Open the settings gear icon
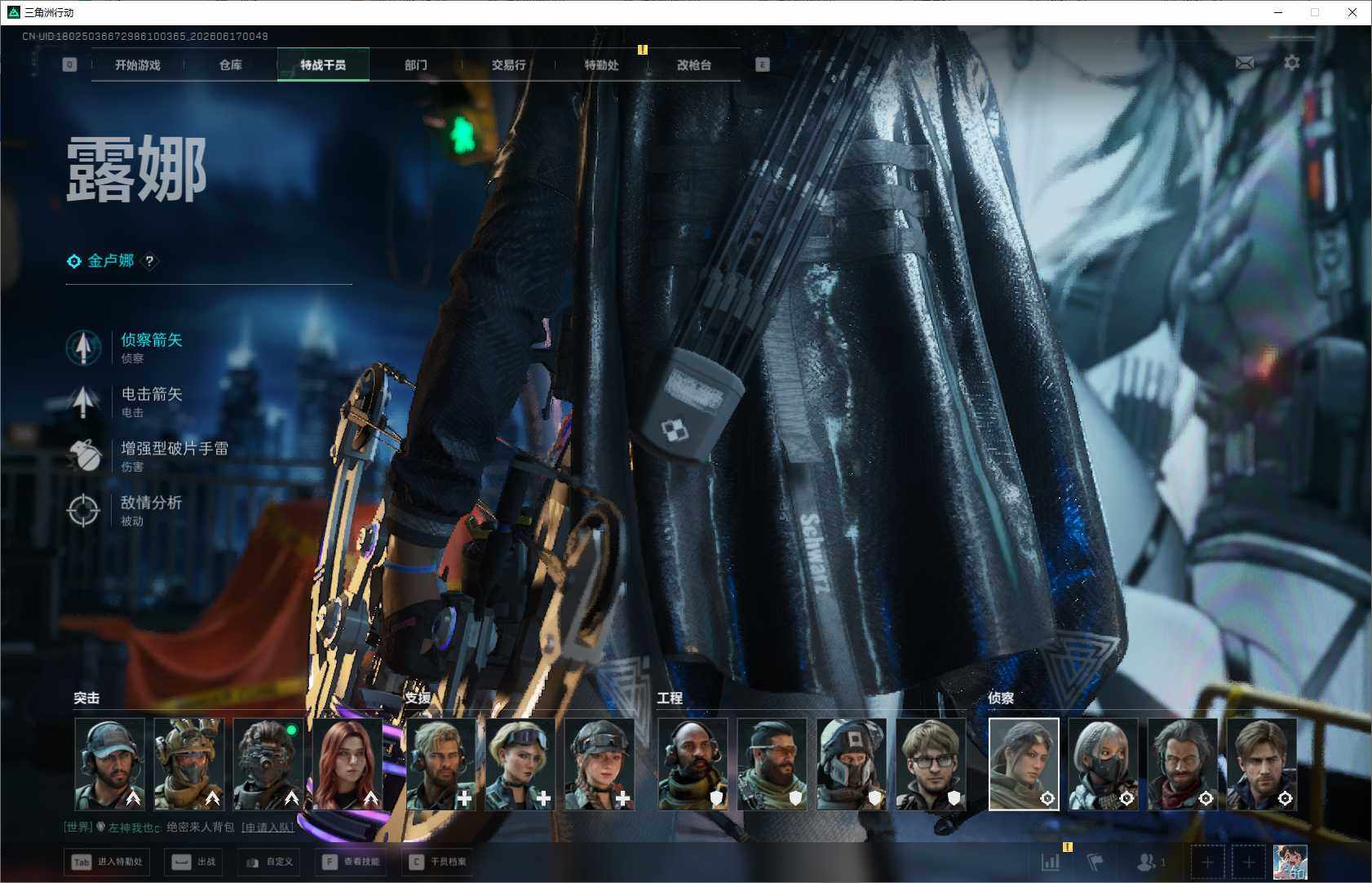Image resolution: width=1372 pixels, height=883 pixels. pos(1292,63)
